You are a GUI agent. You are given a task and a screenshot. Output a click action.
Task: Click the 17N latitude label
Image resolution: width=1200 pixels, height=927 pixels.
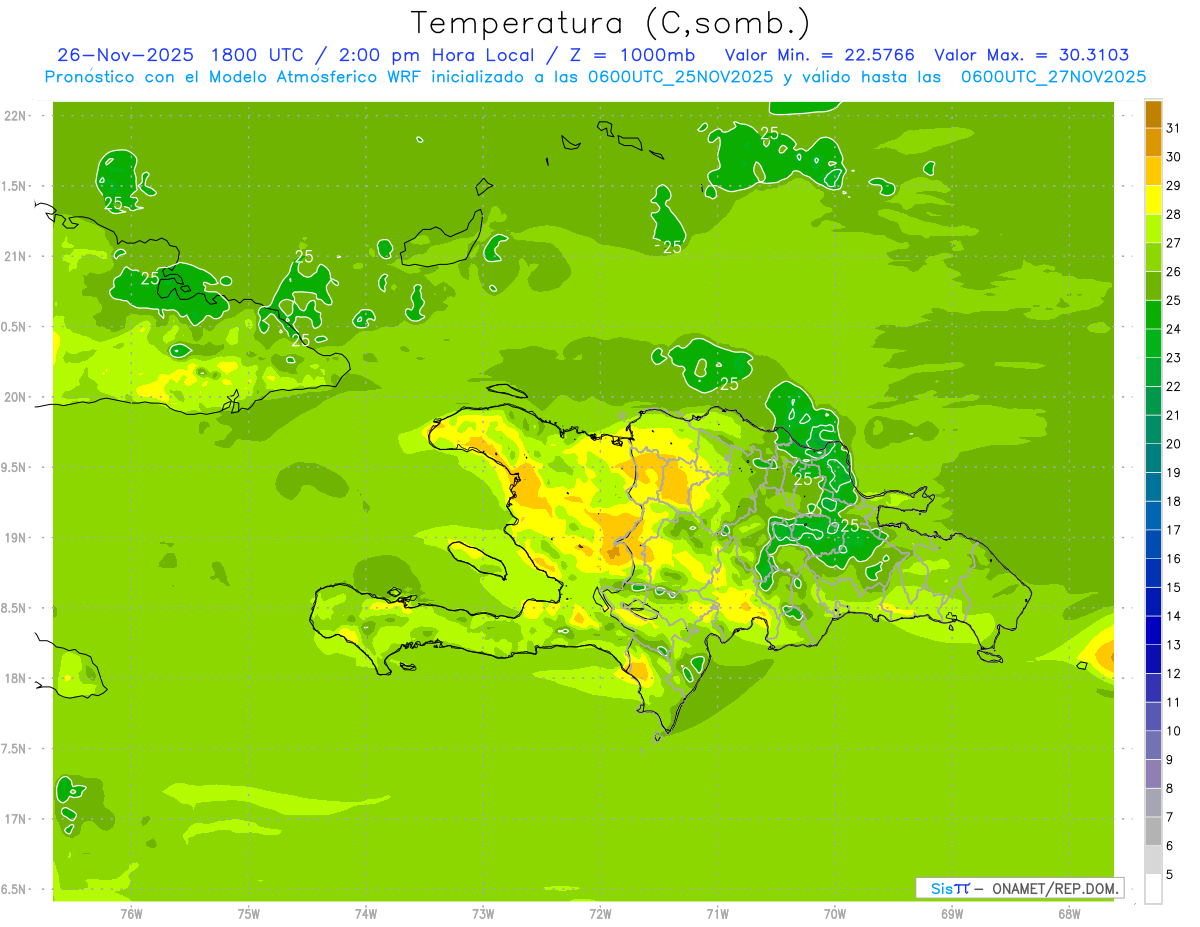(15, 819)
